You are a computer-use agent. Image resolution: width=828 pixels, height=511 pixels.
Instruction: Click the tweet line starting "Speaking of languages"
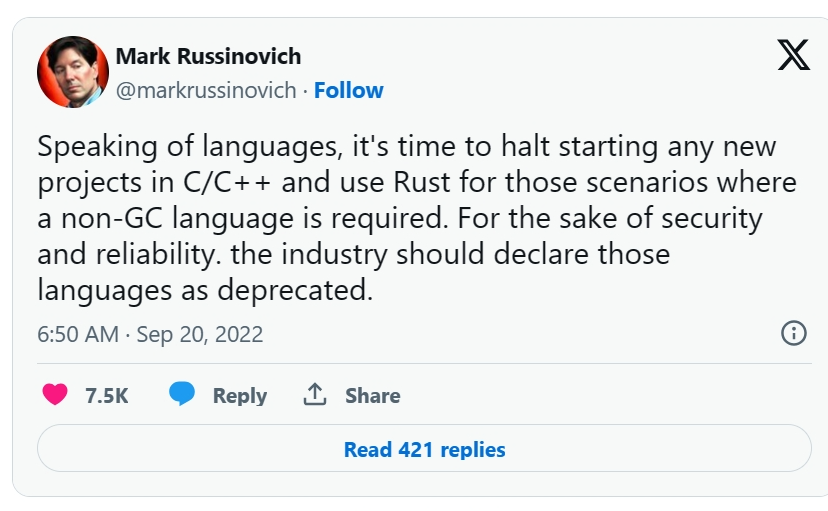tap(407, 146)
